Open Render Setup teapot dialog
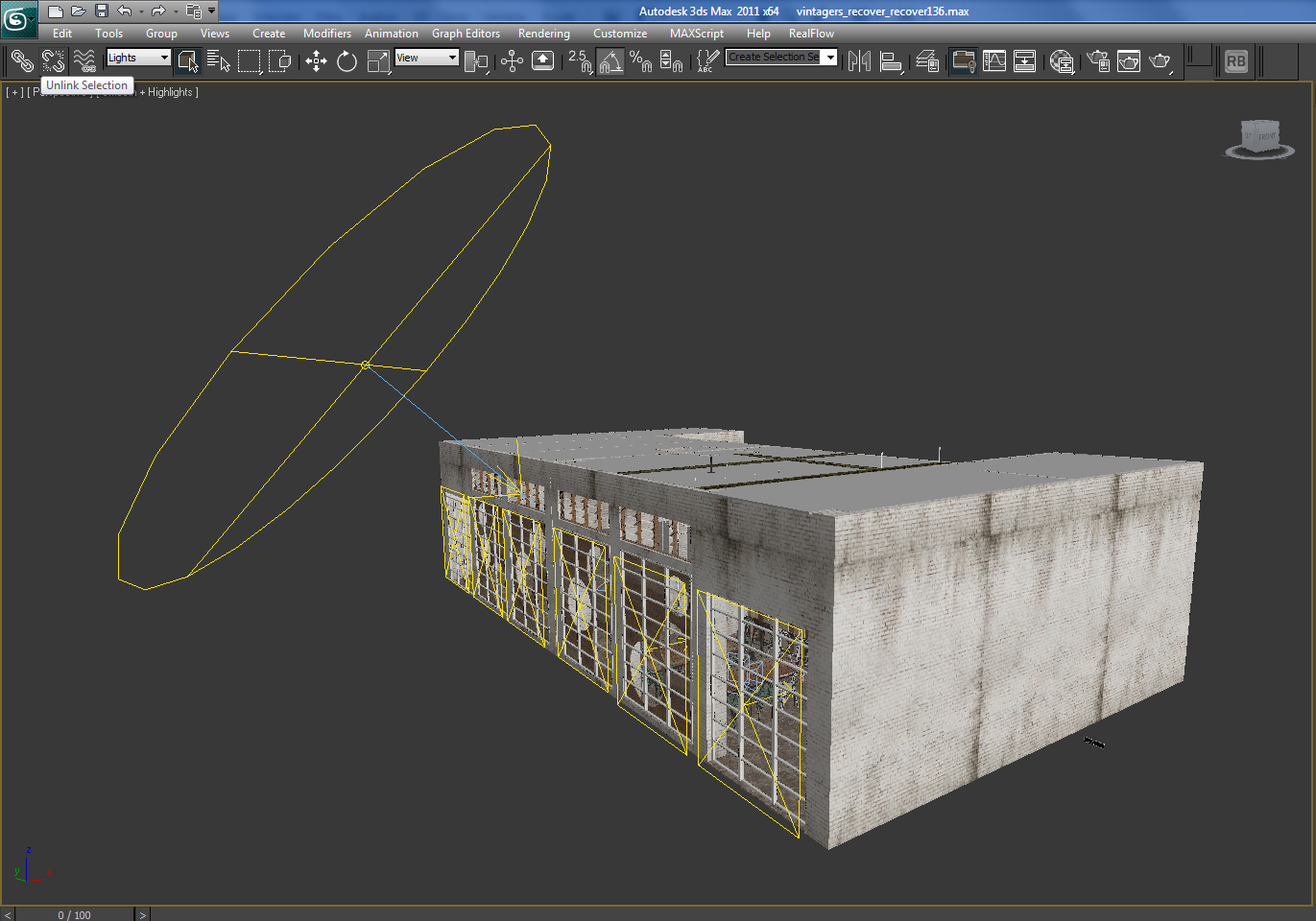1316x921 pixels. 1098,61
